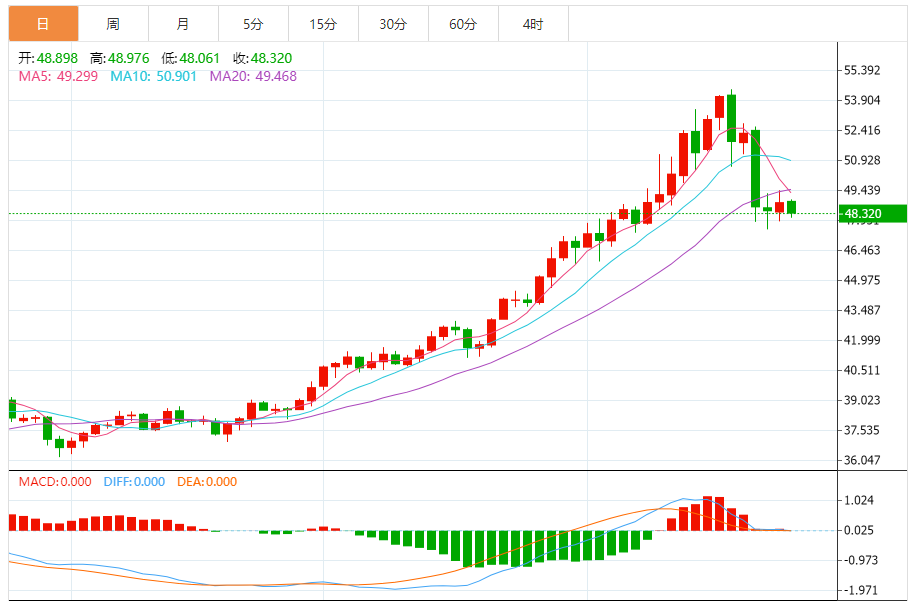Viewport: 914px width, 601px height.
Task: Select the 日 daily chart tab
Action: [43, 24]
